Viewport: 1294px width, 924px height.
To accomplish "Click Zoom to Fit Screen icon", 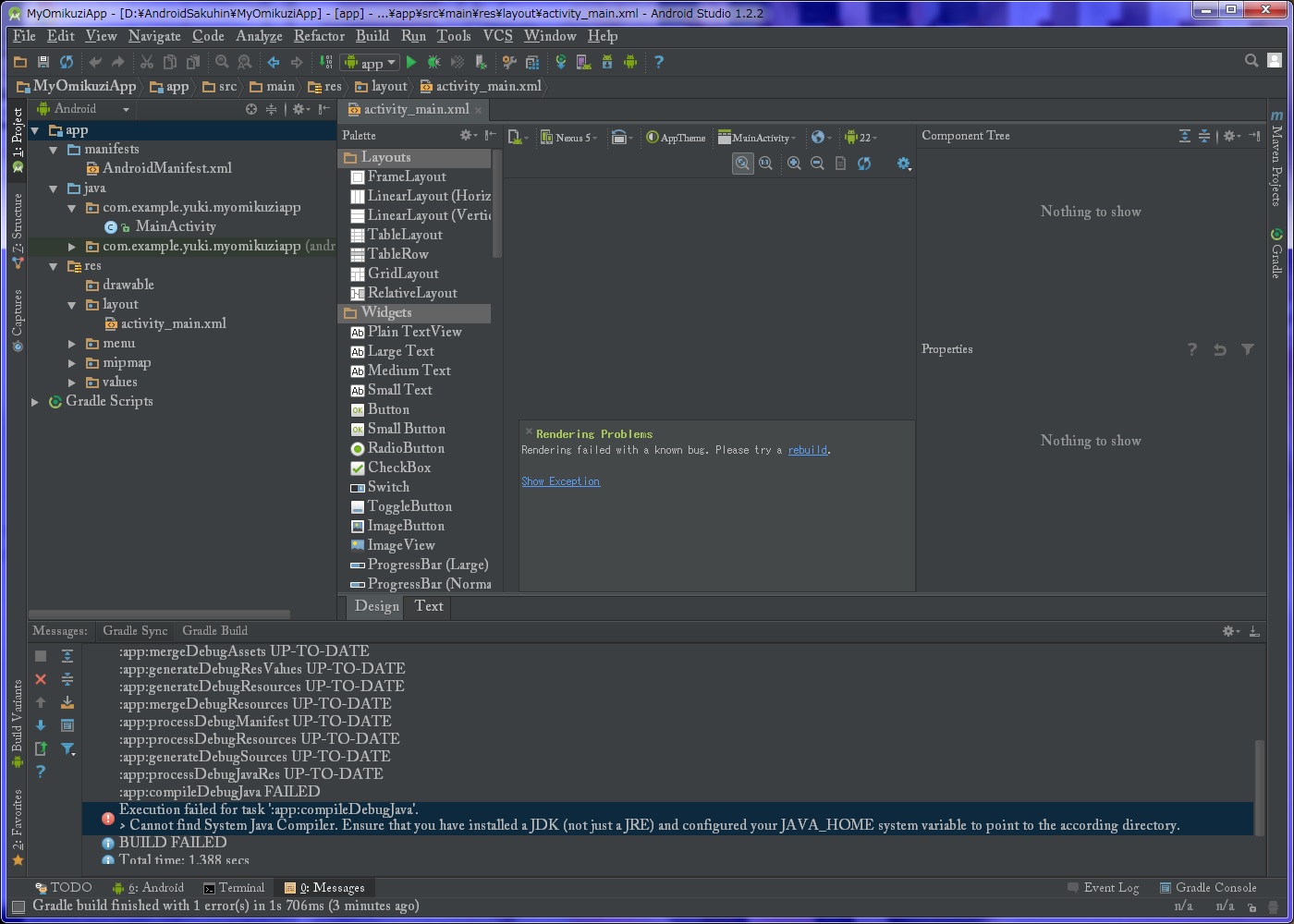I will (742, 164).
